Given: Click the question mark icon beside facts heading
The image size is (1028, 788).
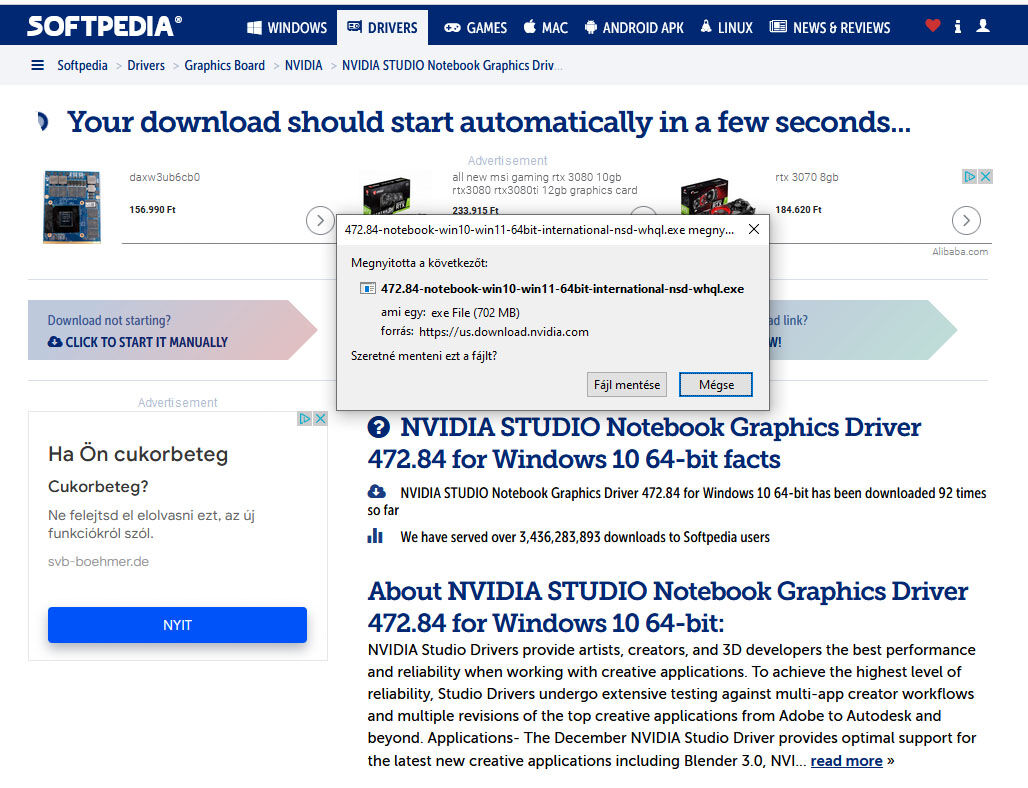Looking at the screenshot, I should point(378,427).
